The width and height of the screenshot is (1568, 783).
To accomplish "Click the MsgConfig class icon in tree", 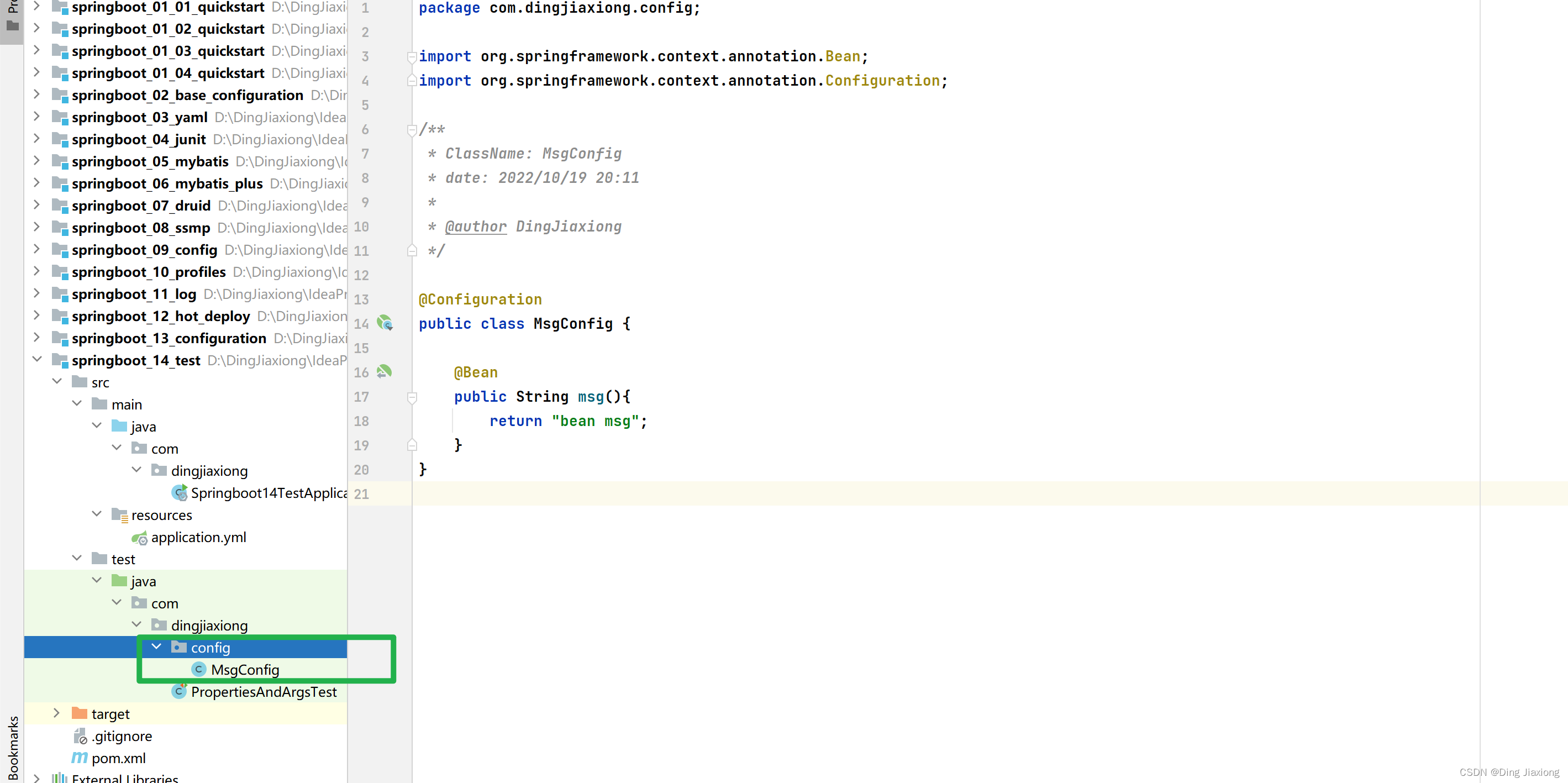I will (x=198, y=670).
